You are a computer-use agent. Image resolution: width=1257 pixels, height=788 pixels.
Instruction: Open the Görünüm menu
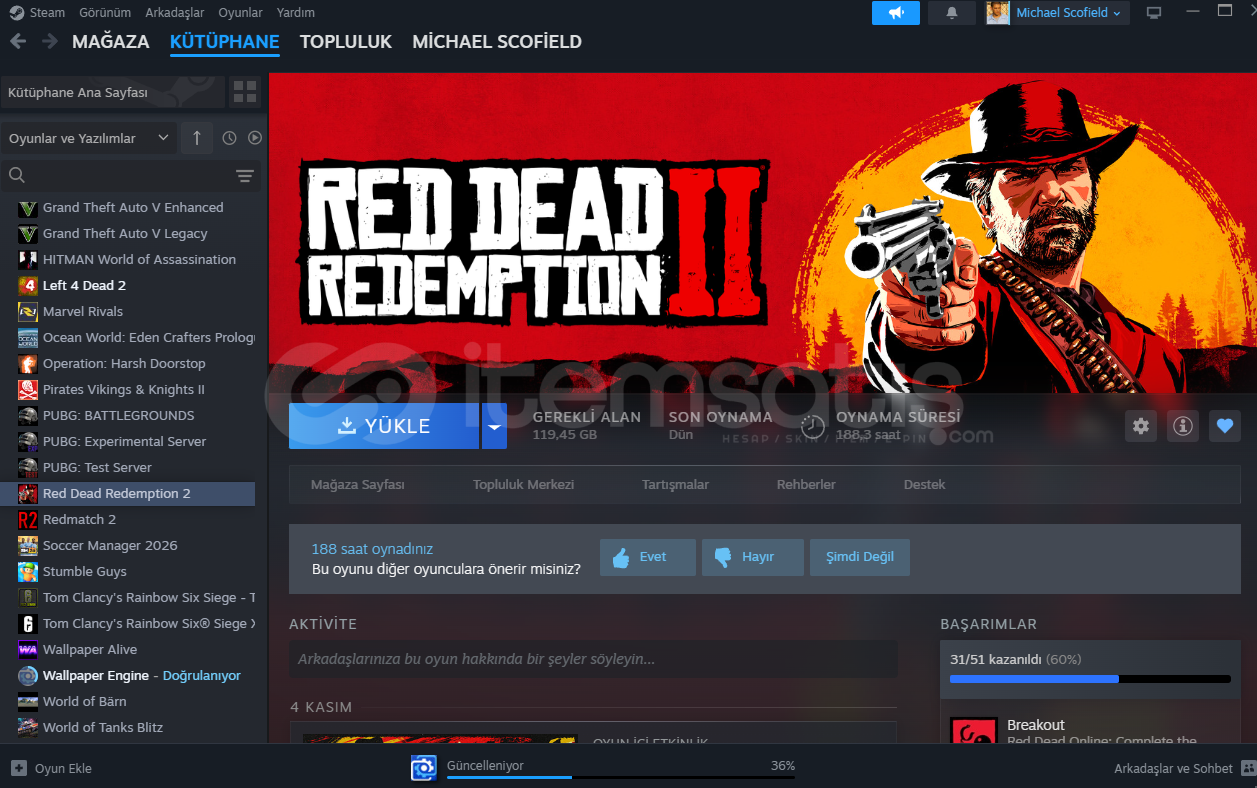[x=105, y=13]
